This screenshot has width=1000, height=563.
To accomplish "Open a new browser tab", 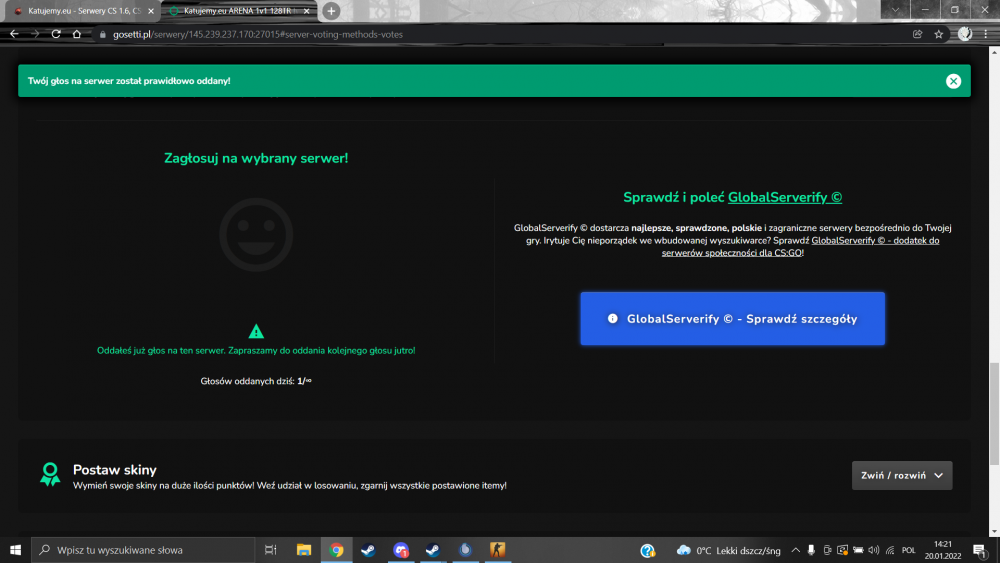I will tap(331, 11).
